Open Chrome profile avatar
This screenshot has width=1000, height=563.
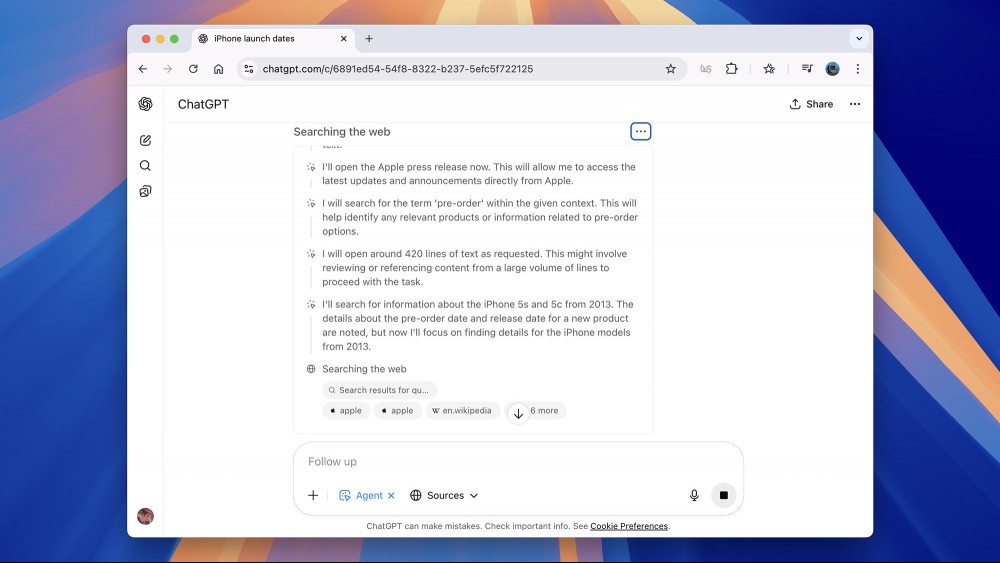point(832,69)
